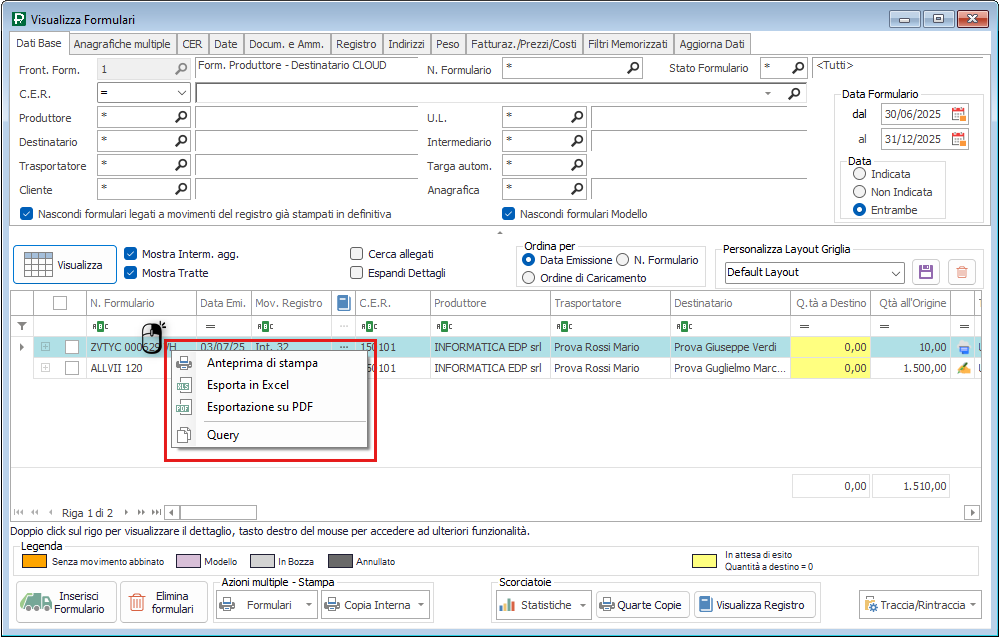The width and height of the screenshot is (999, 637).
Task: Switch to the Fatturaz./Prezzi/Costi tab
Action: (524, 44)
